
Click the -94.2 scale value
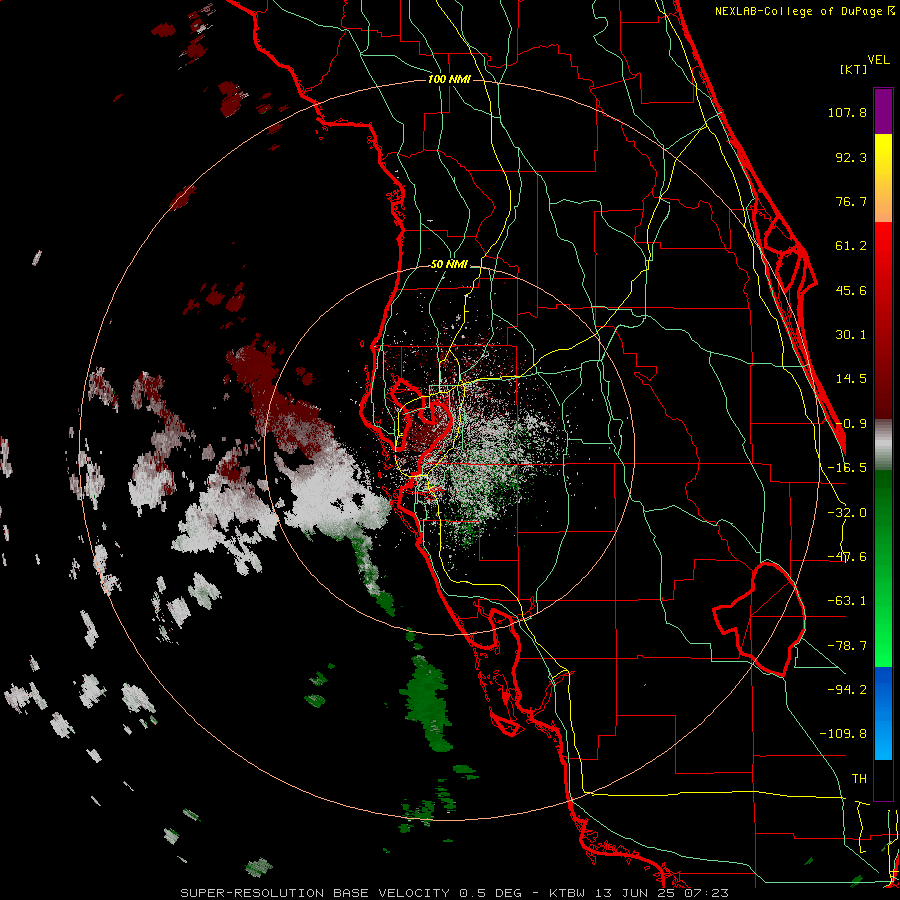[x=847, y=689]
